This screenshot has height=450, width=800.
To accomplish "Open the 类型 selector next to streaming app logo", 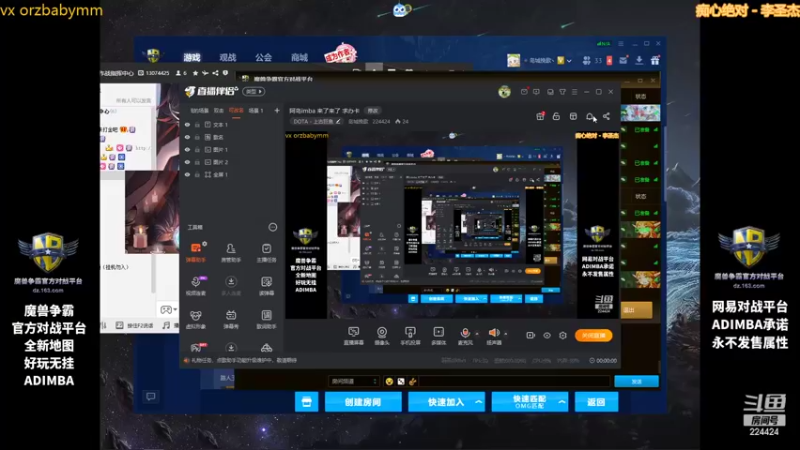I will click(x=254, y=91).
